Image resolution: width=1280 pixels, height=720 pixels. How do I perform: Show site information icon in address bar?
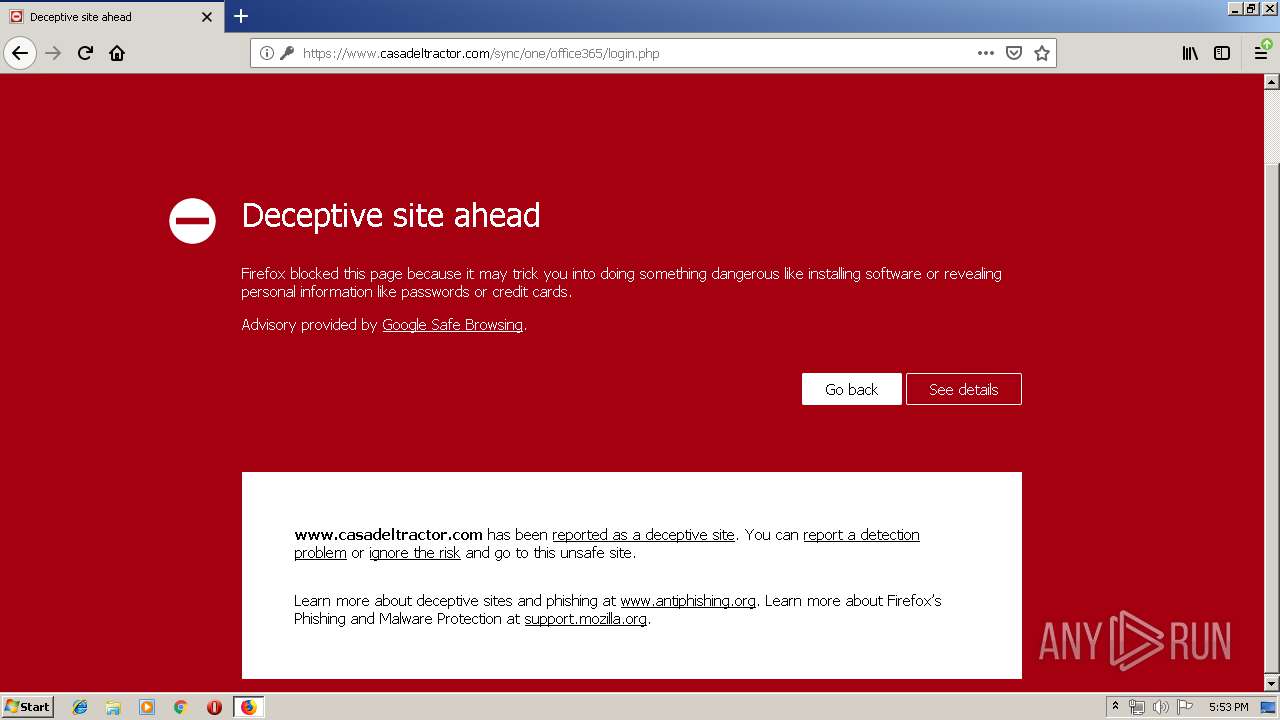point(267,53)
